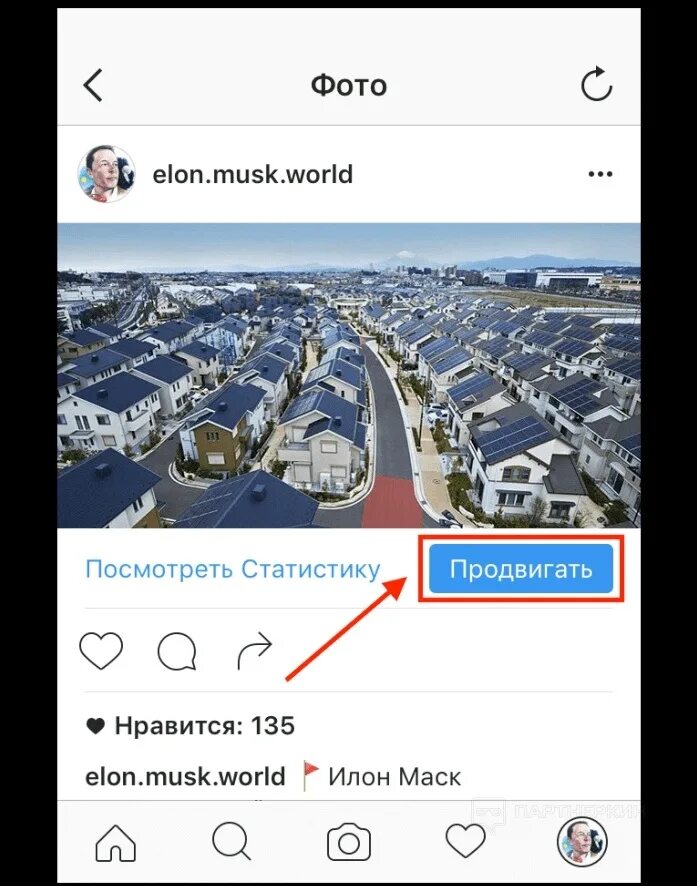Go back using the left chevron
The height and width of the screenshot is (886, 697).
pos(93,85)
